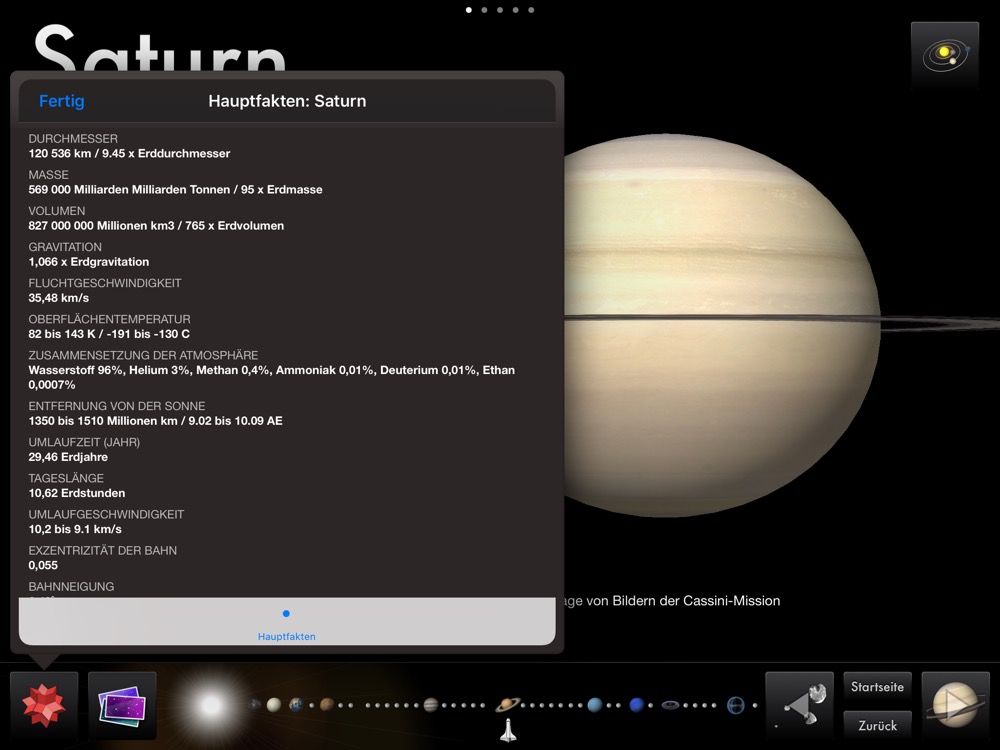Image resolution: width=1000 pixels, height=750 pixels.
Task: Open the image gallery photos icon
Action: (122, 705)
